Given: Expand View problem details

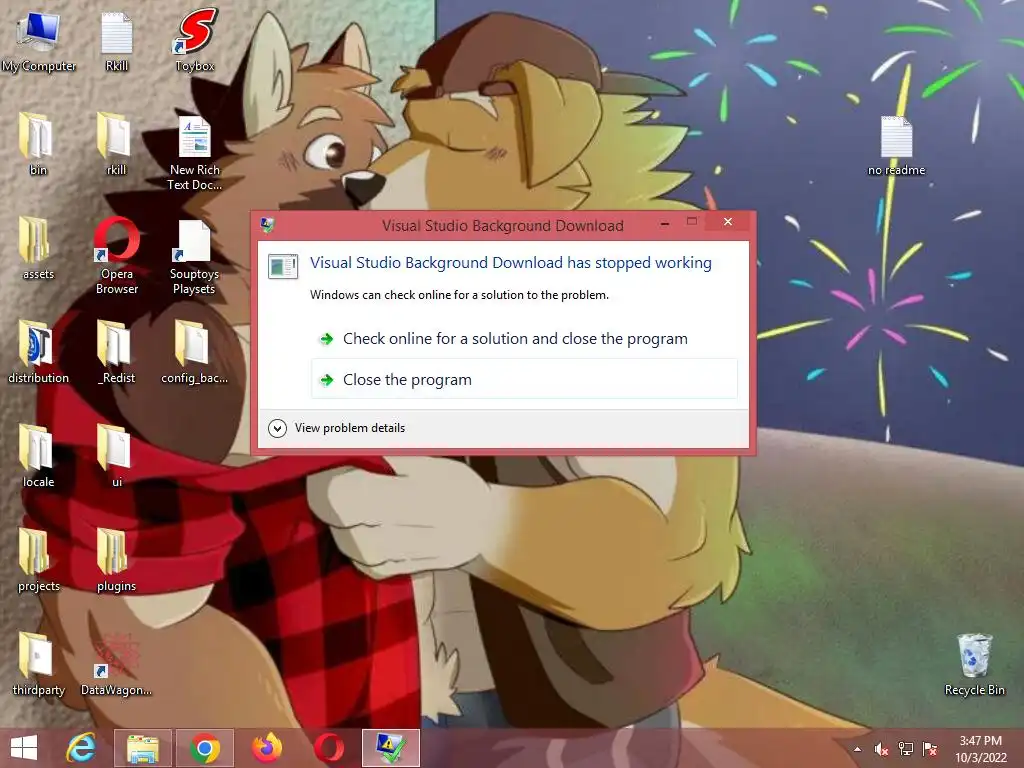Looking at the screenshot, I should pos(278,428).
